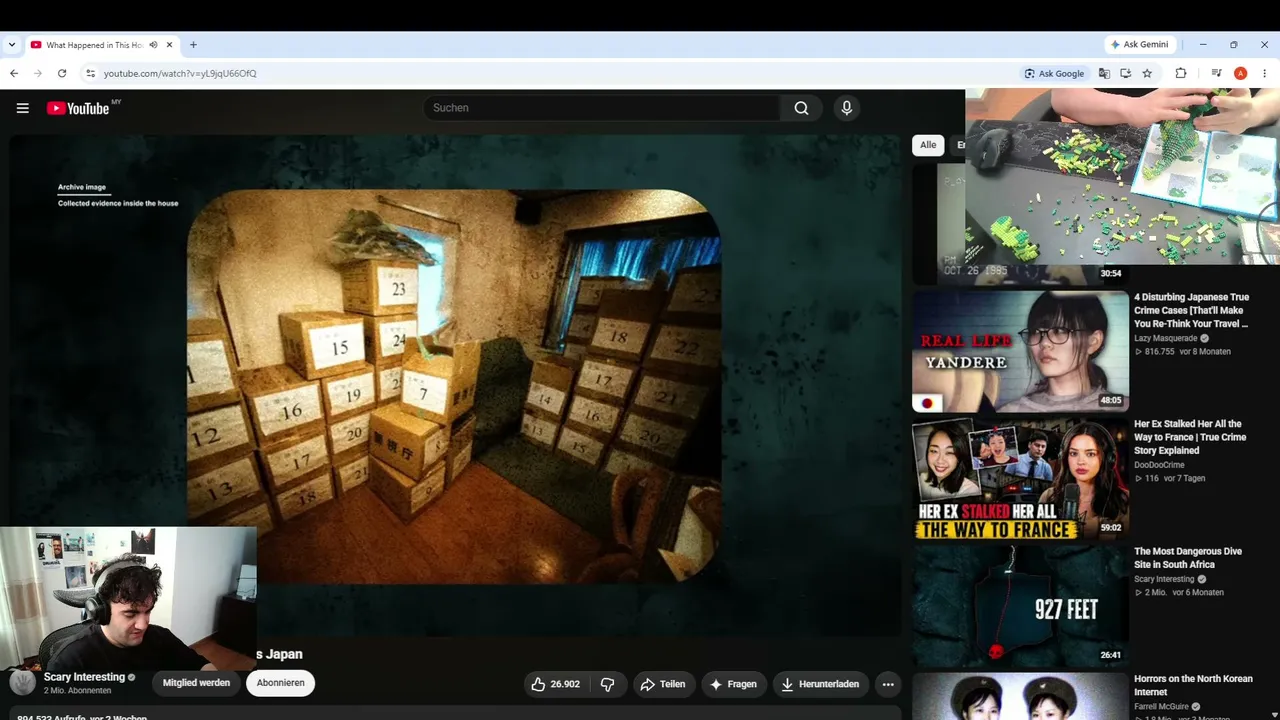The width and height of the screenshot is (1280, 720).
Task: Open '4 Disturbing Japanese True Crime Cases' title
Action: (1191, 310)
